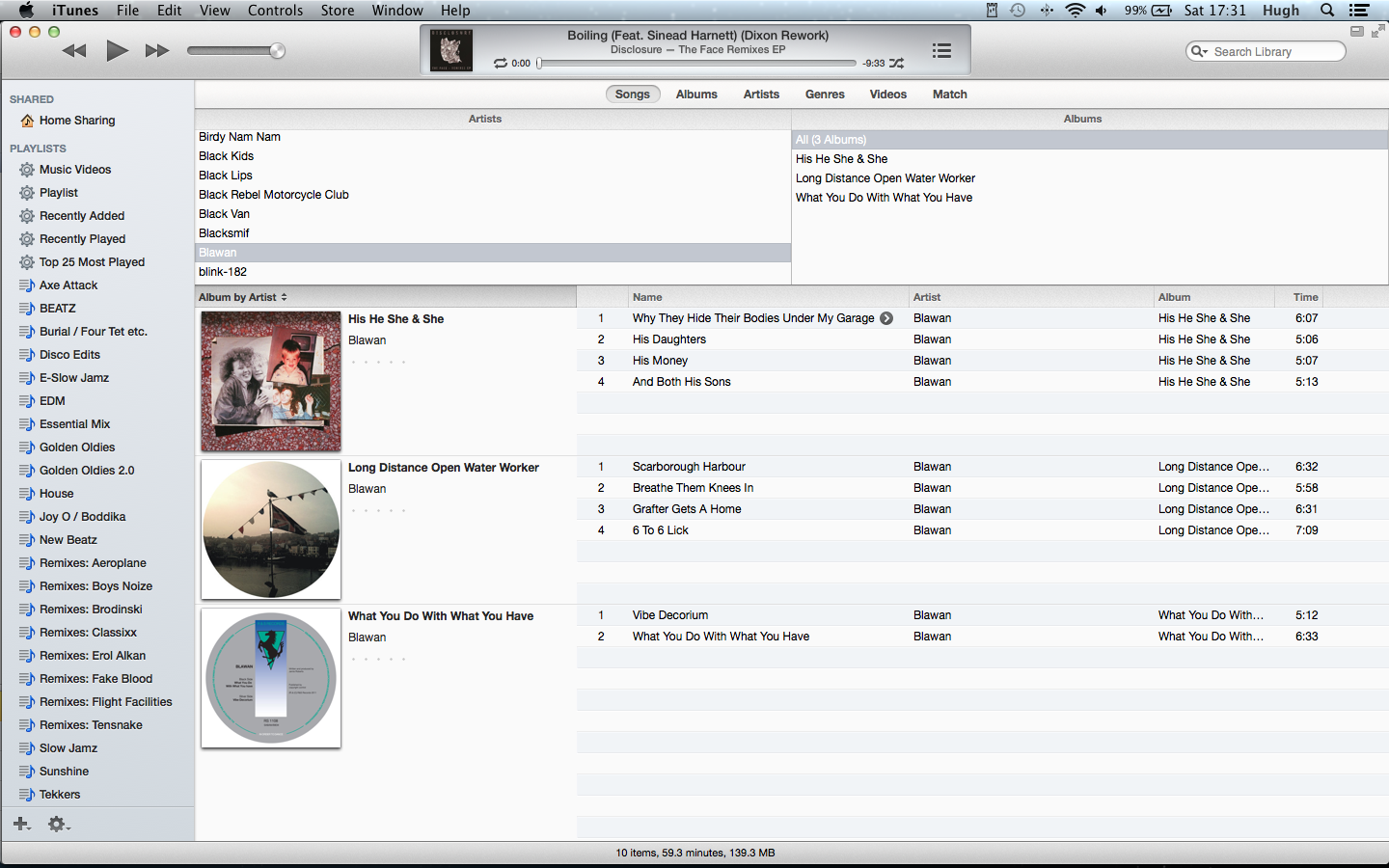This screenshot has width=1389, height=868.
Task: Open the Store menu
Action: click(x=338, y=11)
